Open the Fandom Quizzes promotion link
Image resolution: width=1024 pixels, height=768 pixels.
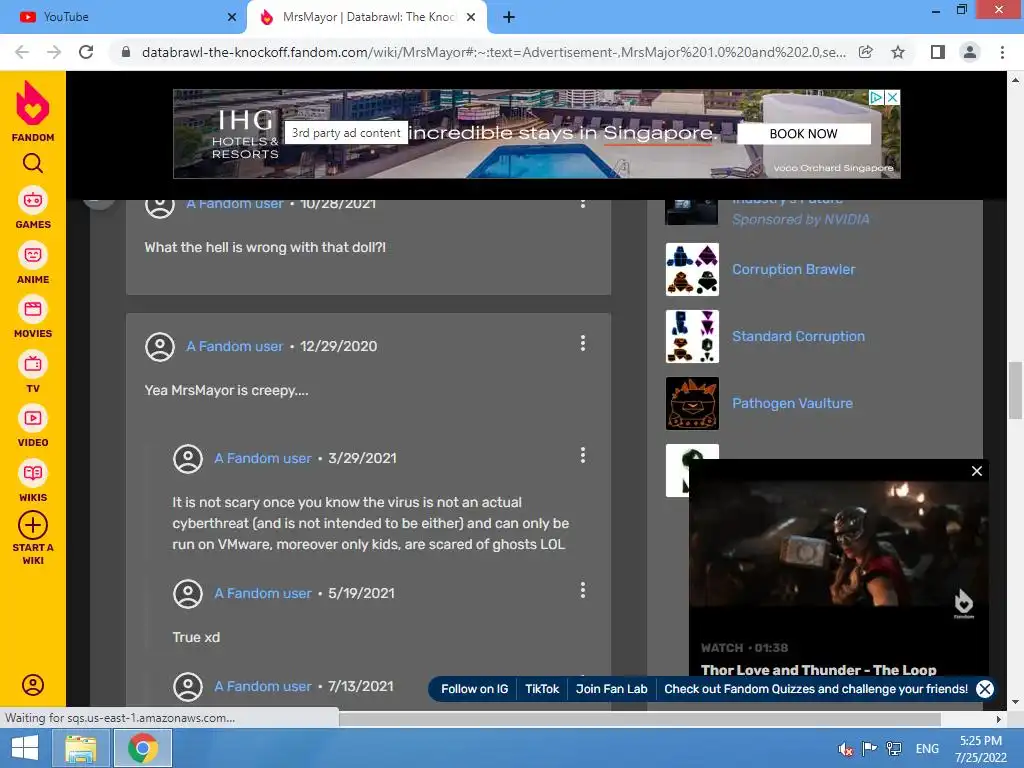pyautogui.click(x=816, y=689)
